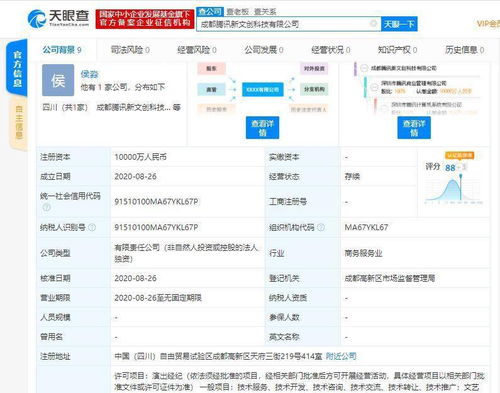This screenshot has width=500, height=393.
Task: Open the 司法风险 tab
Action: pyautogui.click(x=130, y=50)
